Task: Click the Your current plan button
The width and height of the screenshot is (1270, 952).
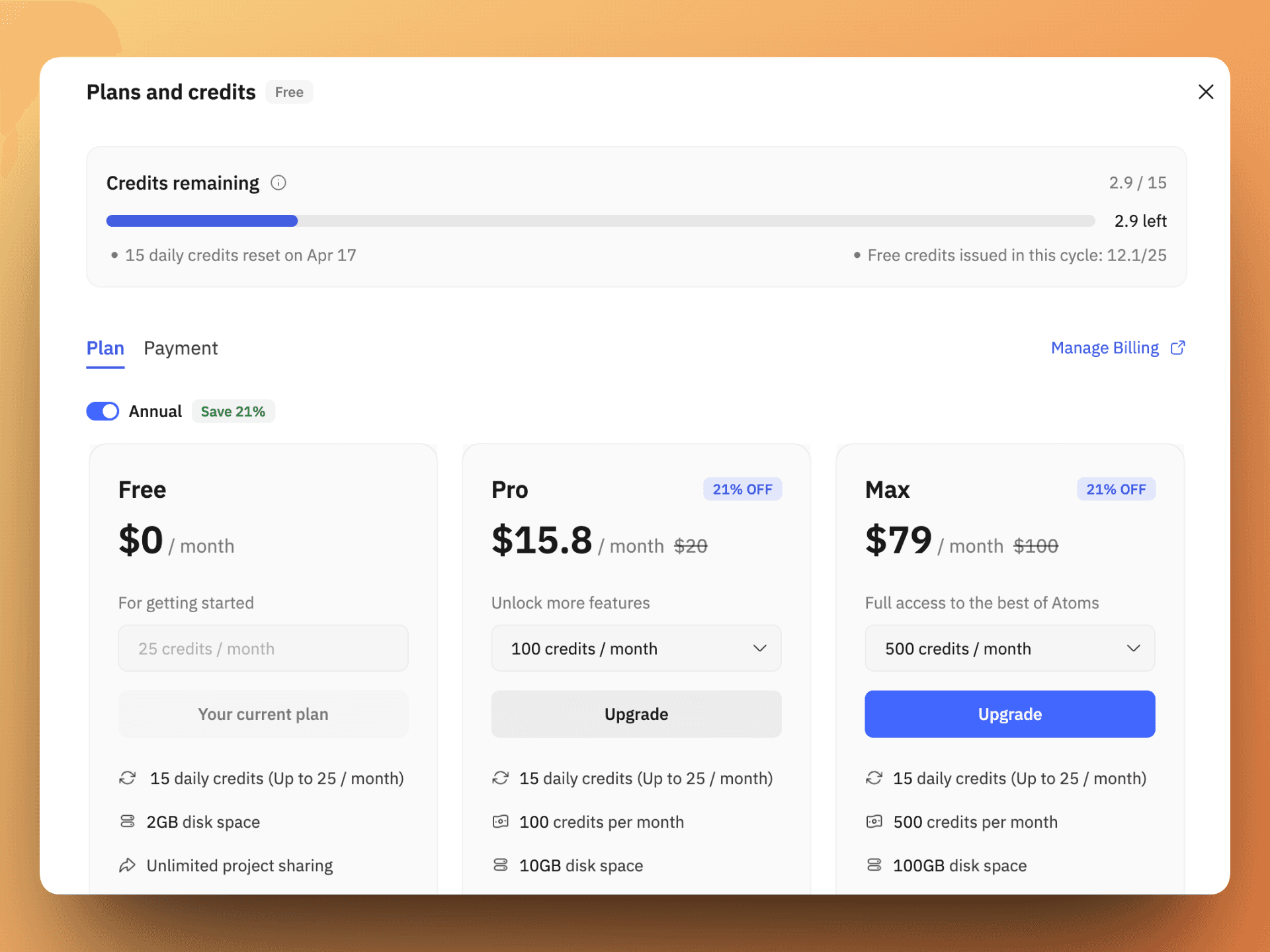Action: 263,714
